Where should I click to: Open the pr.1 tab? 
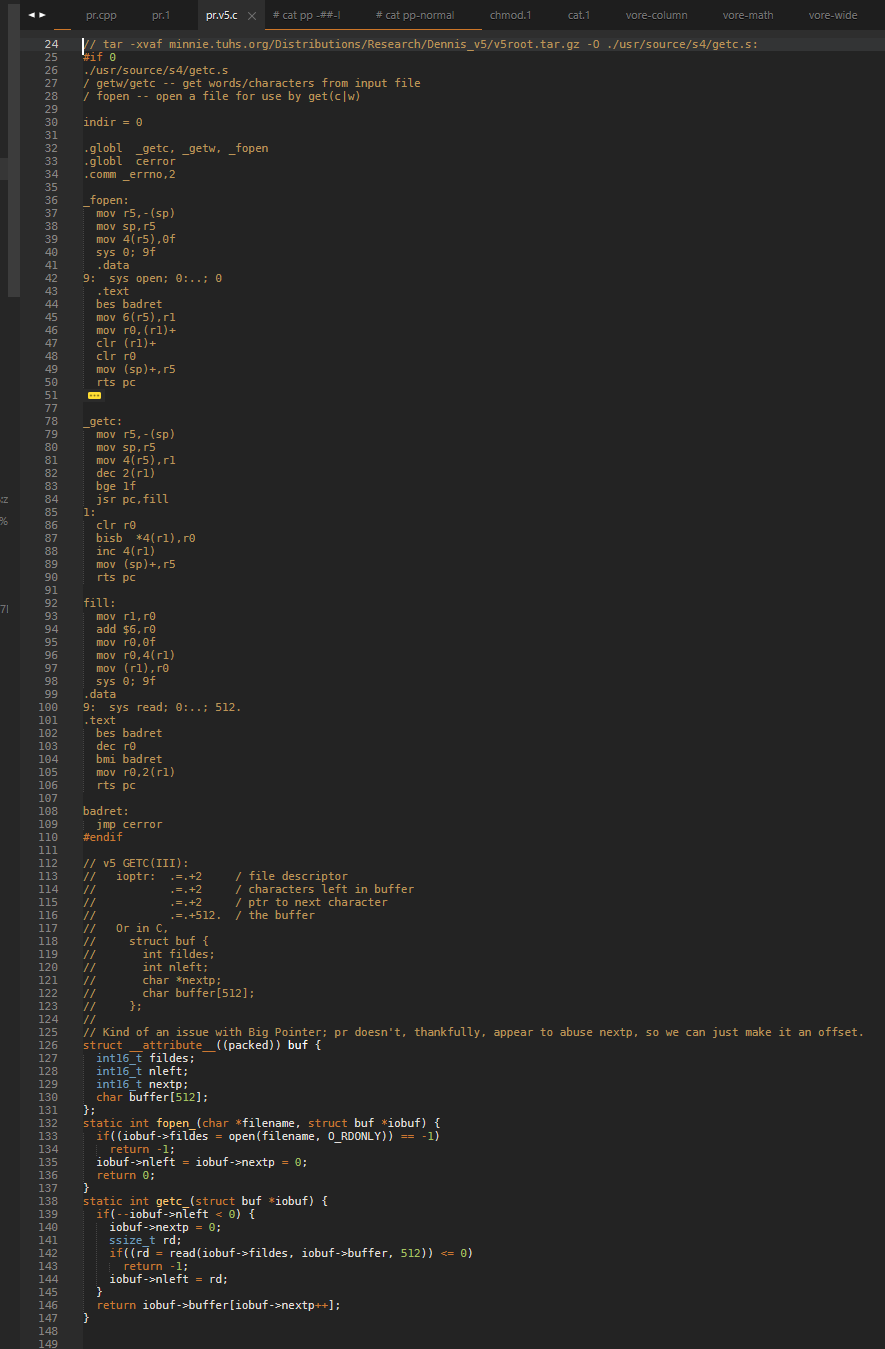click(161, 16)
